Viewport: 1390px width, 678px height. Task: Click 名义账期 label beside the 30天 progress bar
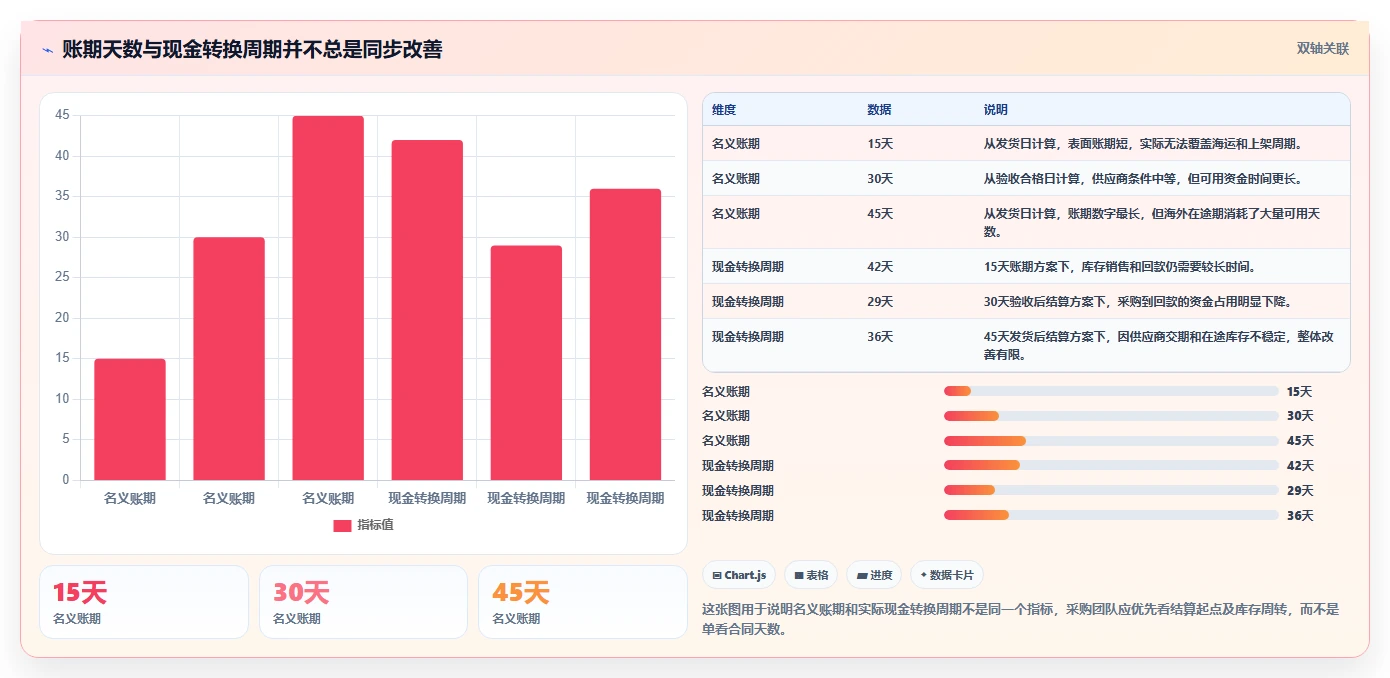click(726, 416)
